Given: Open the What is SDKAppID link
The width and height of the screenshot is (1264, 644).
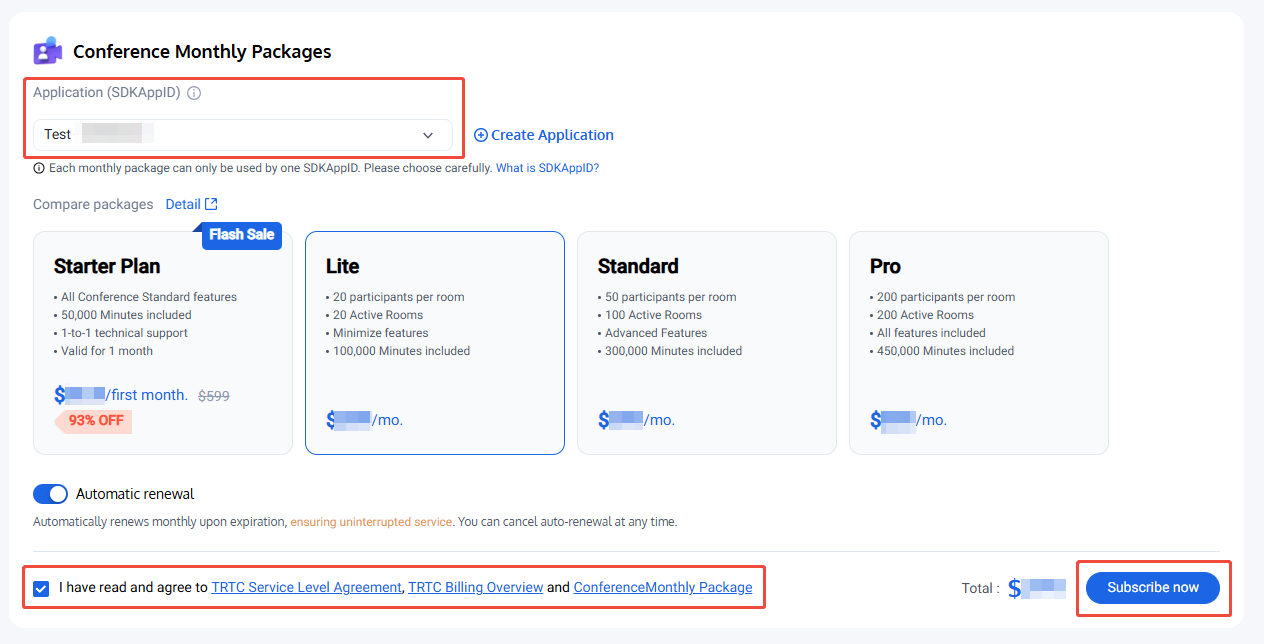Looking at the screenshot, I should point(547,168).
